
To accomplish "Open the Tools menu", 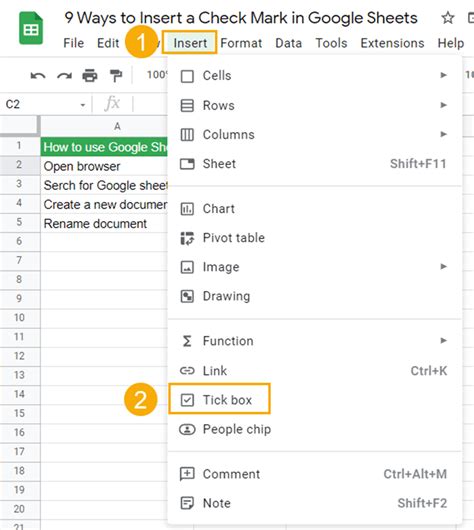I will [331, 43].
